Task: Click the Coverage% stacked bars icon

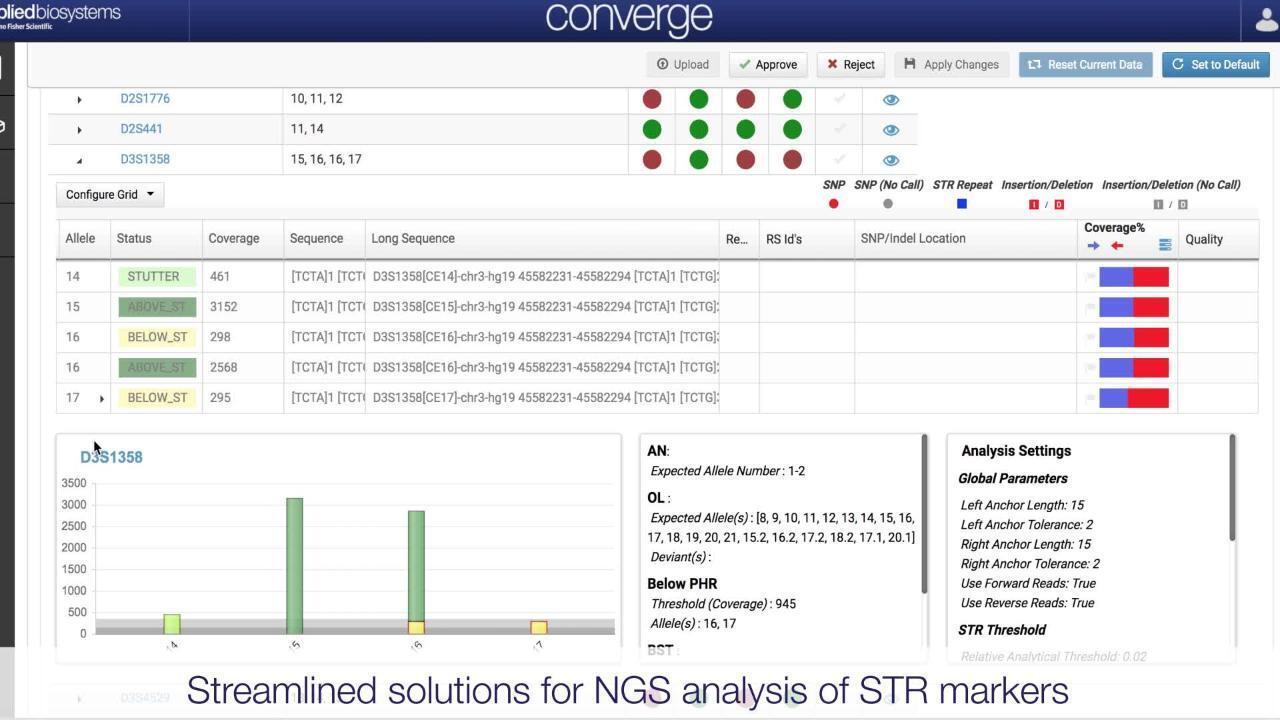Action: click(1165, 245)
